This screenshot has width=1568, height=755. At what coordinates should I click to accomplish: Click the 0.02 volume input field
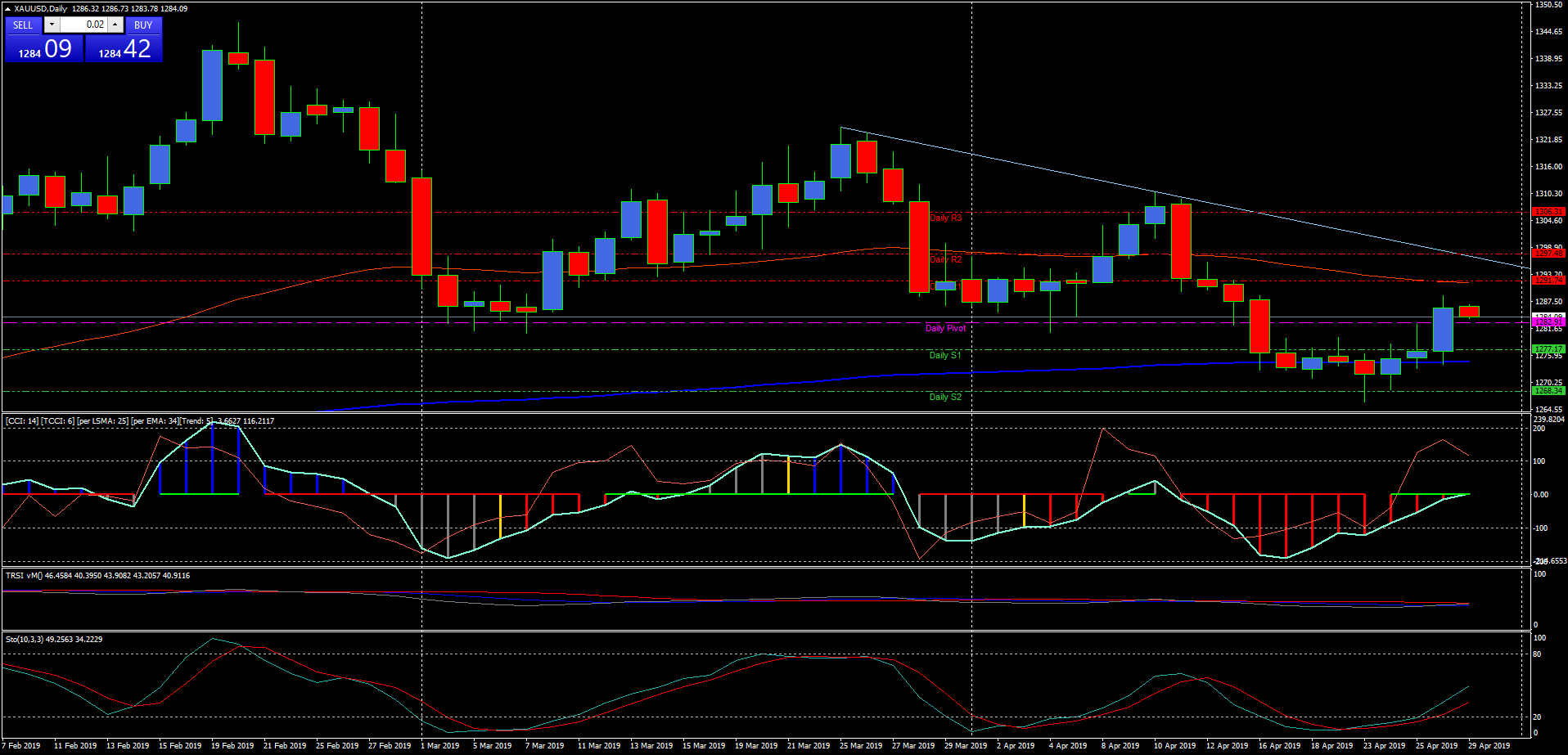point(83,25)
